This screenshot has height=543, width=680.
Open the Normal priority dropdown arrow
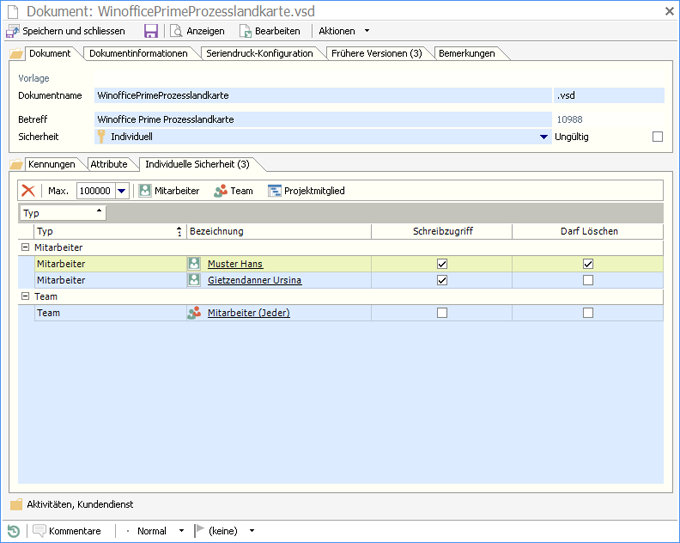(x=181, y=531)
